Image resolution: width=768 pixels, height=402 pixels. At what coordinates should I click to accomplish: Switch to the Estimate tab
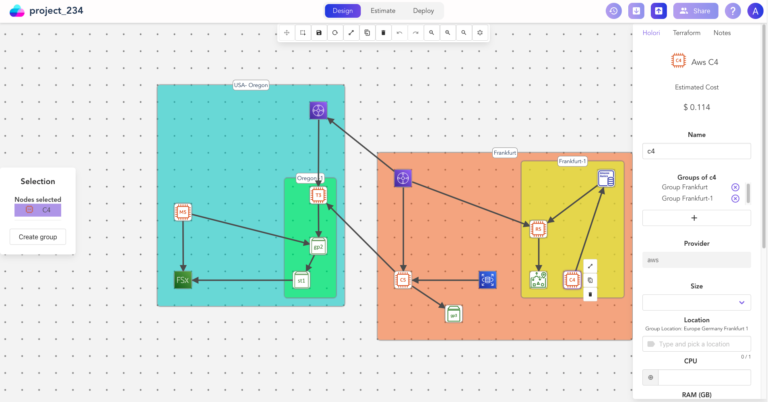click(x=383, y=11)
